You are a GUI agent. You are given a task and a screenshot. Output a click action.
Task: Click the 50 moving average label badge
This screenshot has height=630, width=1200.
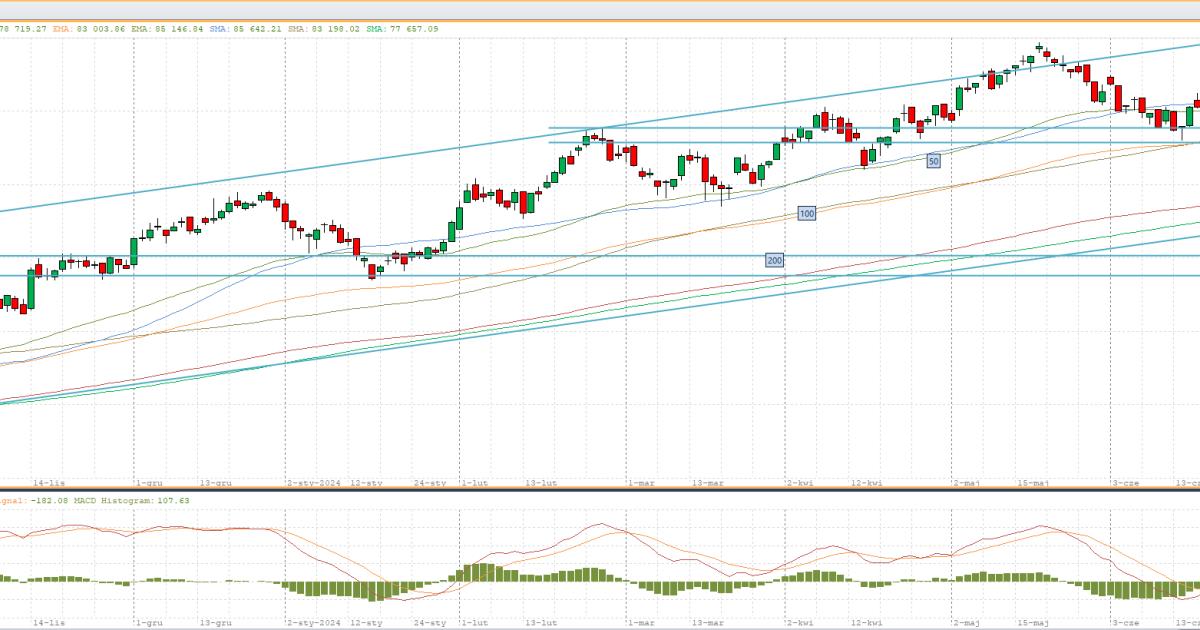click(933, 161)
